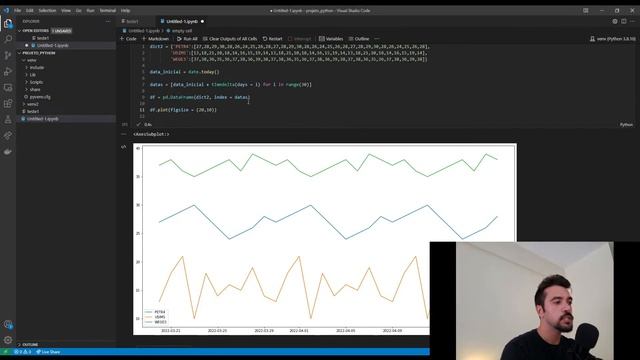The height and width of the screenshot is (360, 640).
Task: Open the Search view in activity bar
Action: tap(8, 39)
